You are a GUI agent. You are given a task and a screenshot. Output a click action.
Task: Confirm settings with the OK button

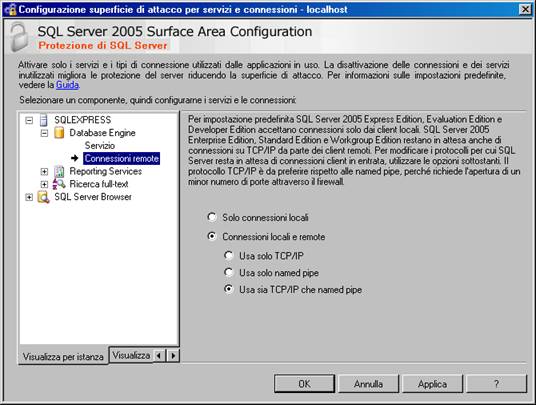(x=304, y=384)
